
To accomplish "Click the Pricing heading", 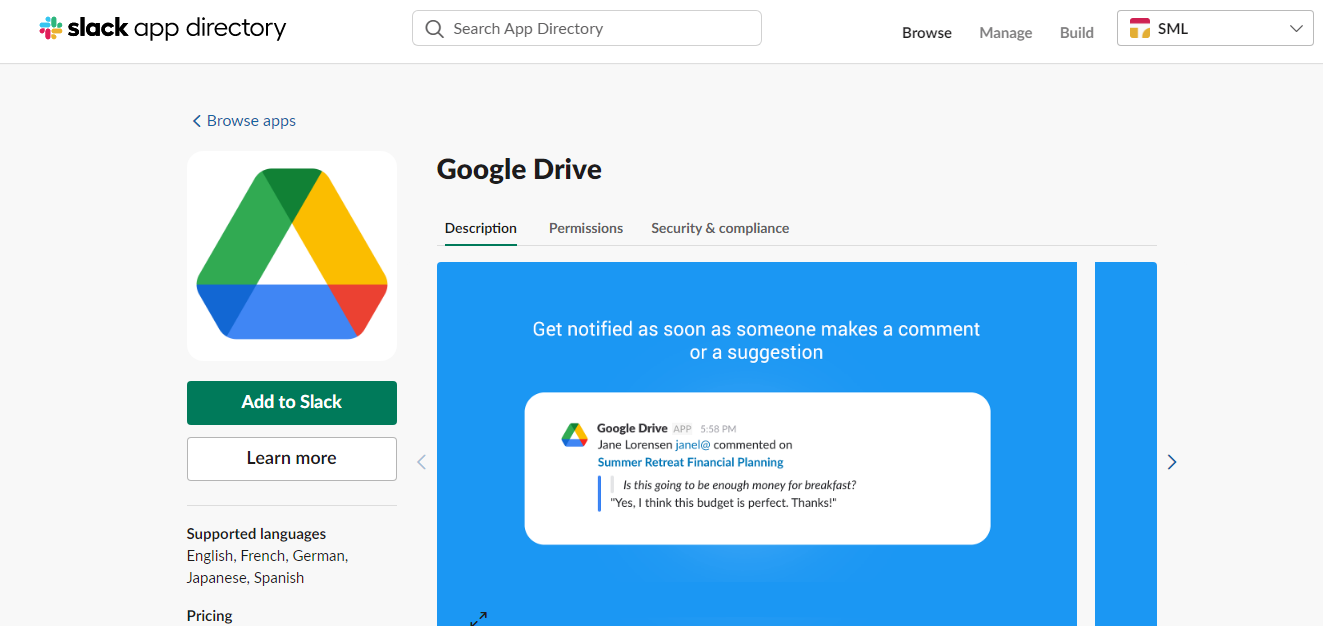I will coord(209,616).
